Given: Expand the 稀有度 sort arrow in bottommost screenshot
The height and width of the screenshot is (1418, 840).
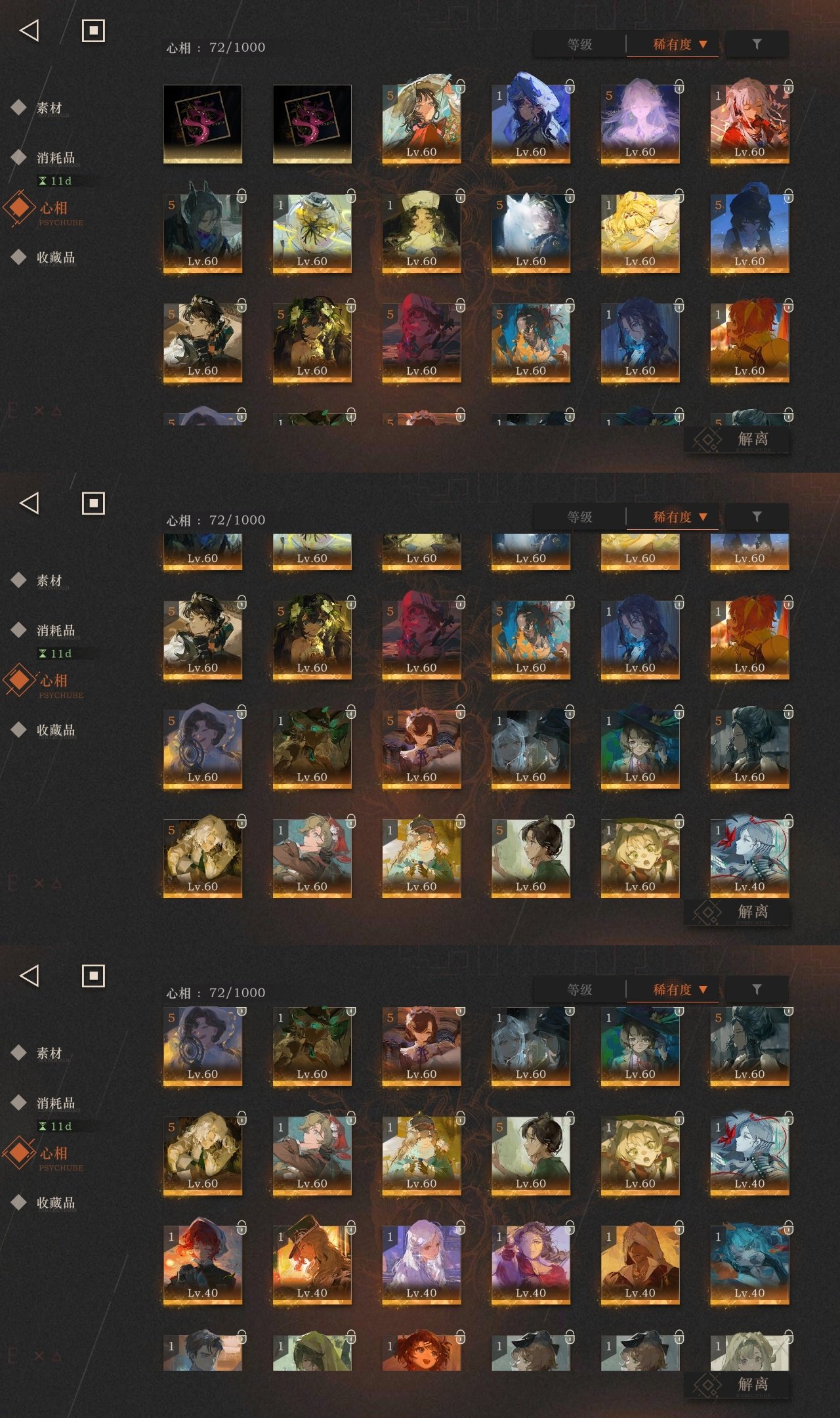Looking at the screenshot, I should click(703, 989).
